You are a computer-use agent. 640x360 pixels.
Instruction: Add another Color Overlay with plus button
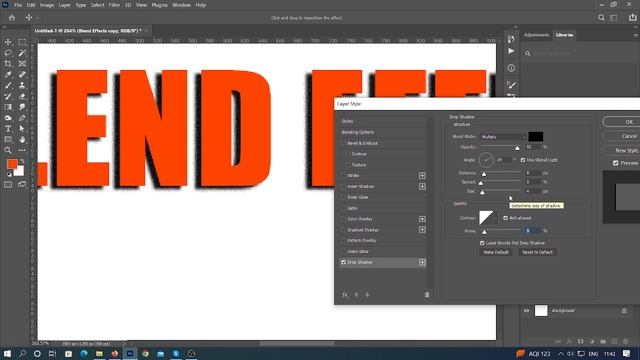click(422, 219)
